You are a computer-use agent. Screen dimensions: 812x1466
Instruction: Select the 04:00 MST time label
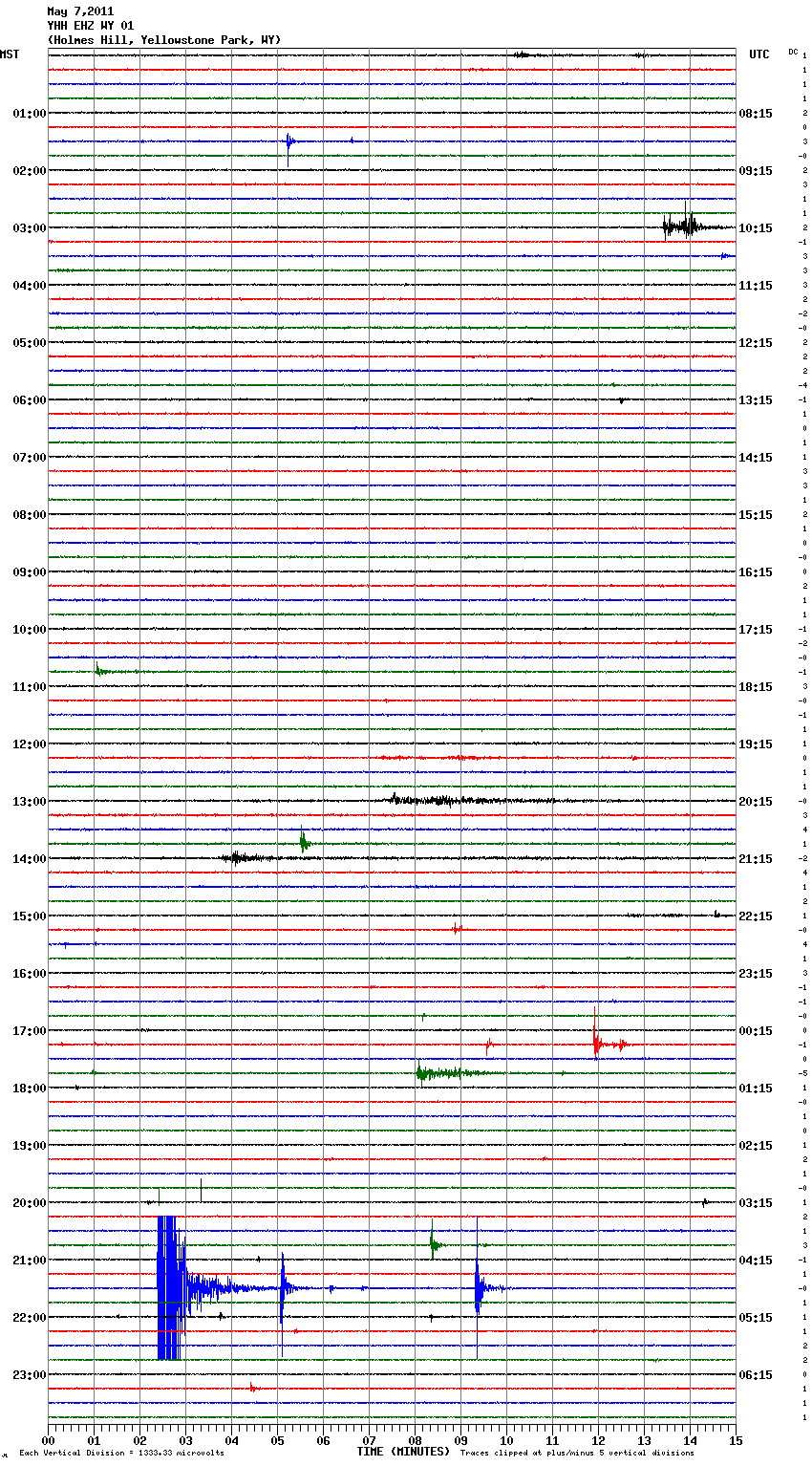(30, 286)
